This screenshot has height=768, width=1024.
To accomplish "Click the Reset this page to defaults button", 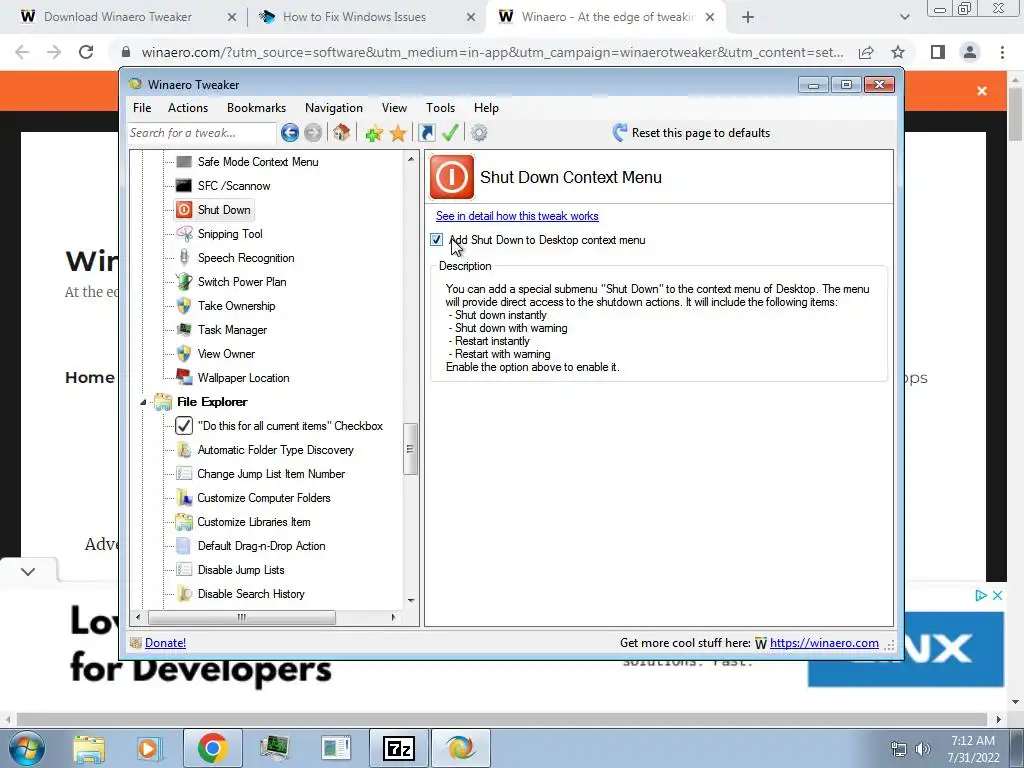I will pos(691,133).
